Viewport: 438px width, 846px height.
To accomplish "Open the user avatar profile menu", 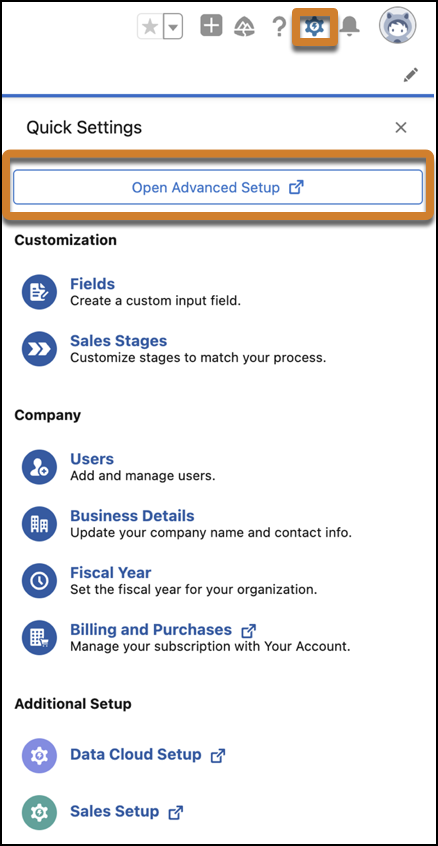I will coord(398,26).
